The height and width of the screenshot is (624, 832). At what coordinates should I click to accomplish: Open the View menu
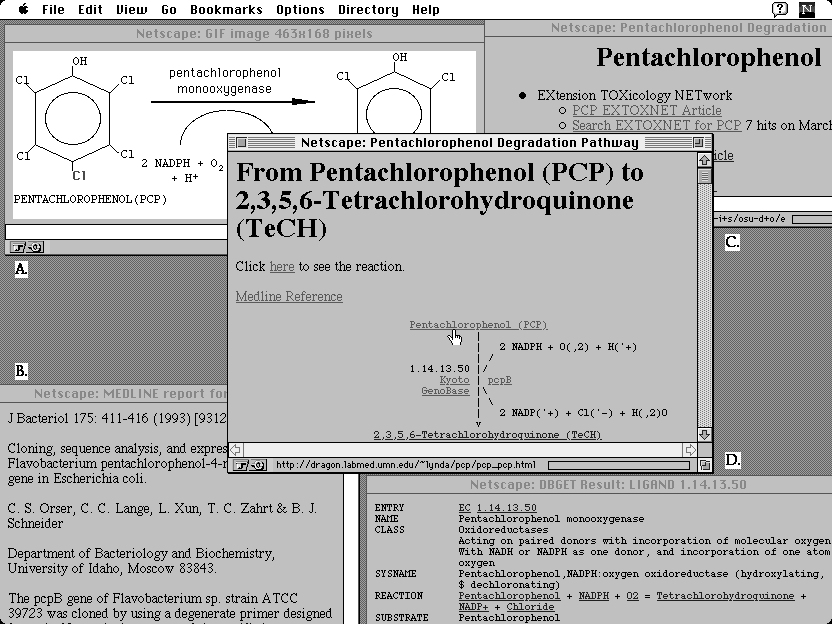[x=132, y=10]
